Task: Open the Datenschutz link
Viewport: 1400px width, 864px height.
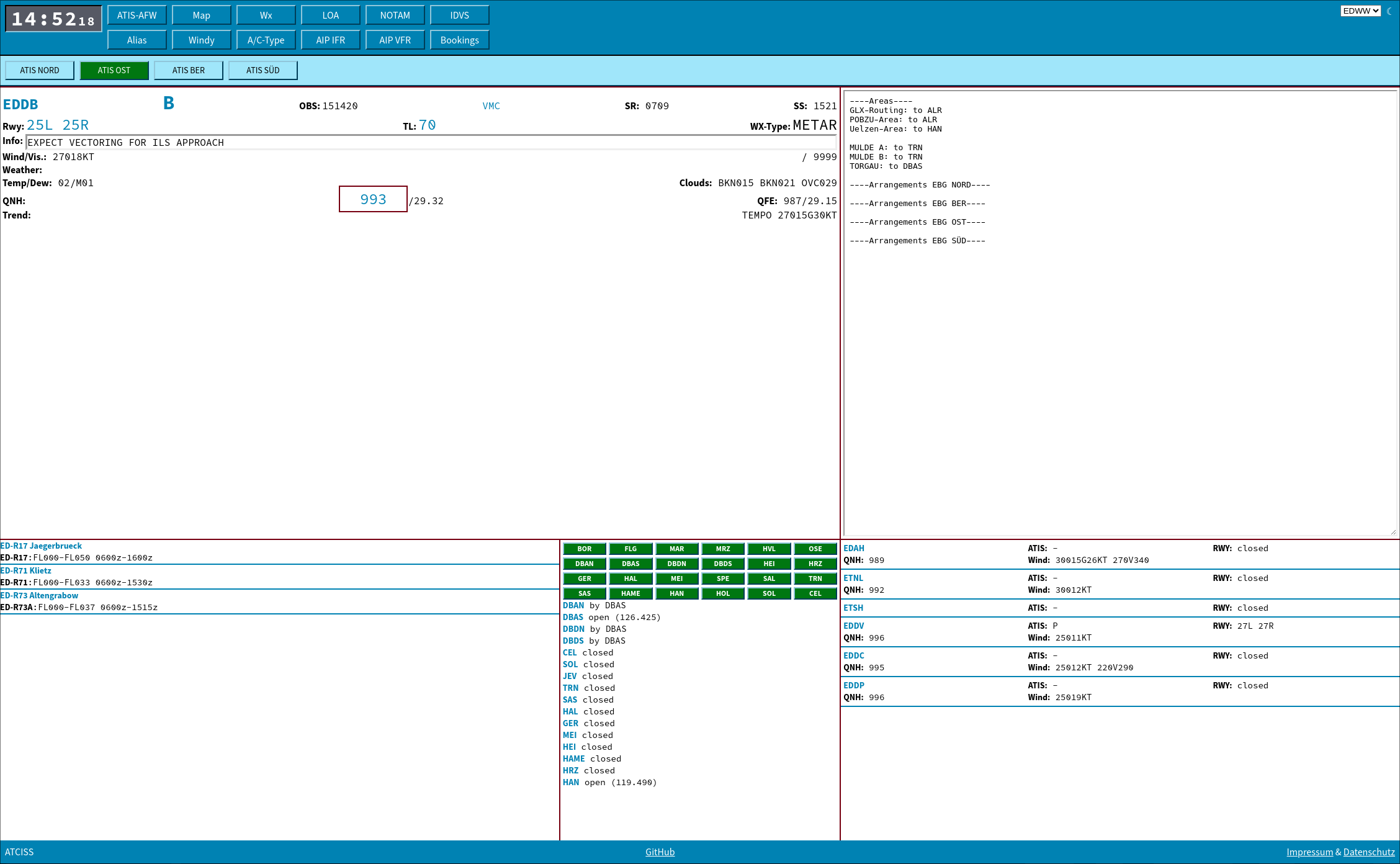Action: click(x=1369, y=852)
